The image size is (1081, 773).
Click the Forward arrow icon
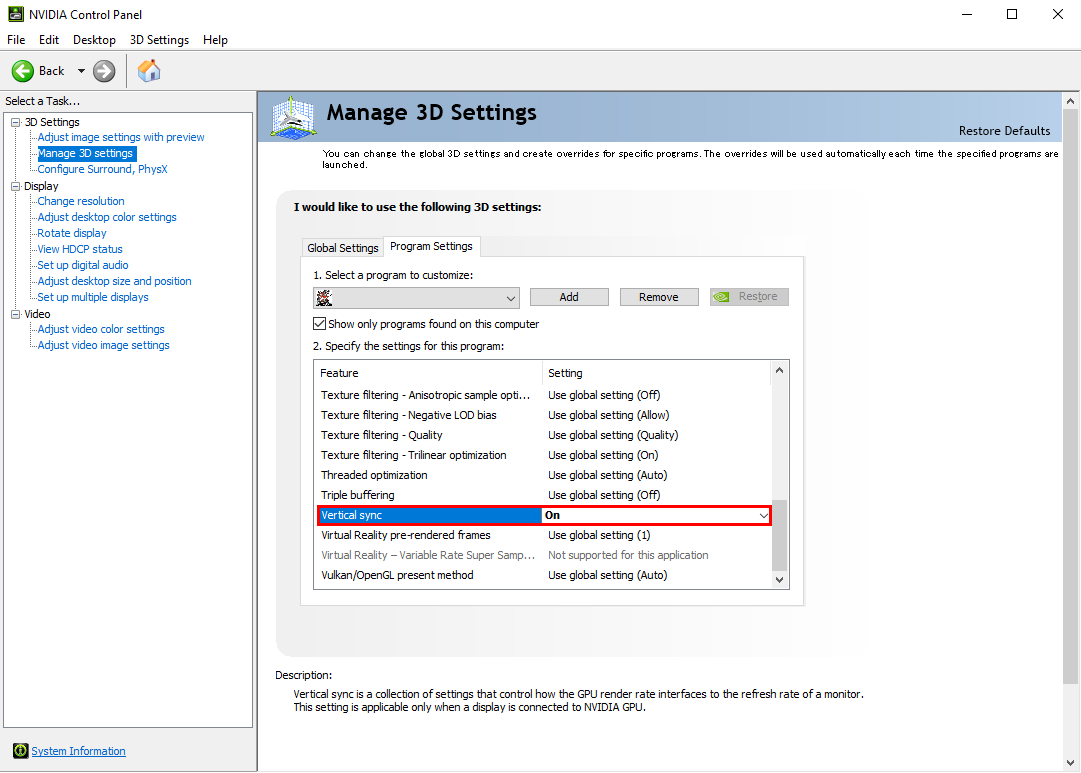pyautogui.click(x=104, y=71)
